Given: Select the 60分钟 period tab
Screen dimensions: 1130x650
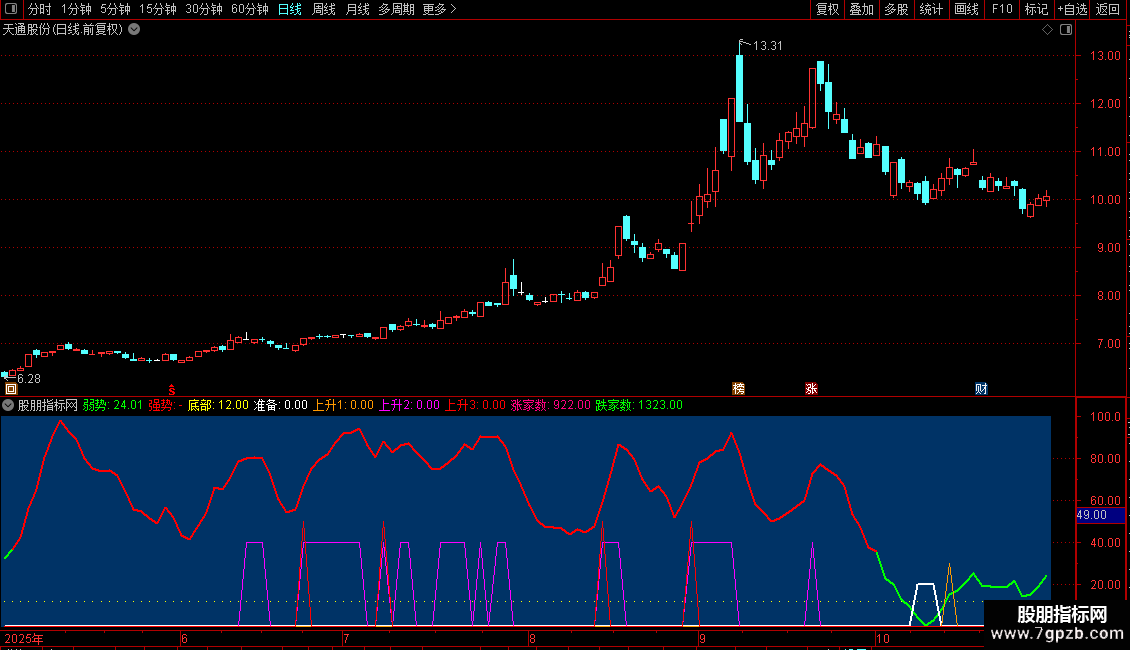Looking at the screenshot, I should click(249, 10).
